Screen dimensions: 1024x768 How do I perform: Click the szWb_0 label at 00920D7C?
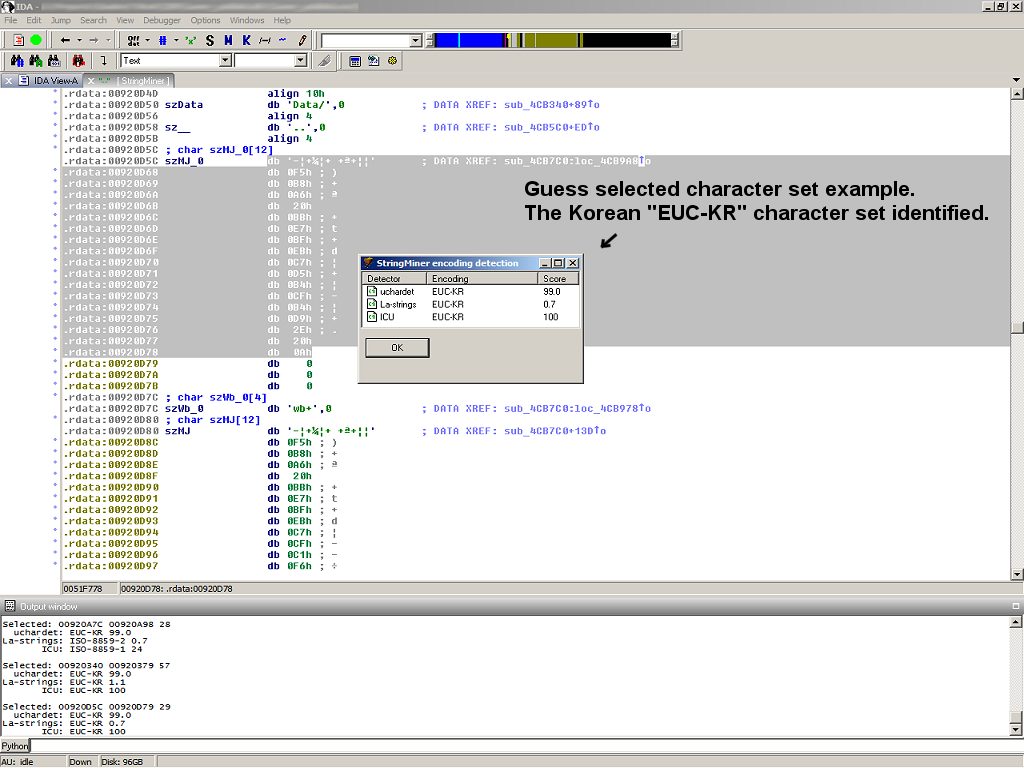tap(184, 409)
